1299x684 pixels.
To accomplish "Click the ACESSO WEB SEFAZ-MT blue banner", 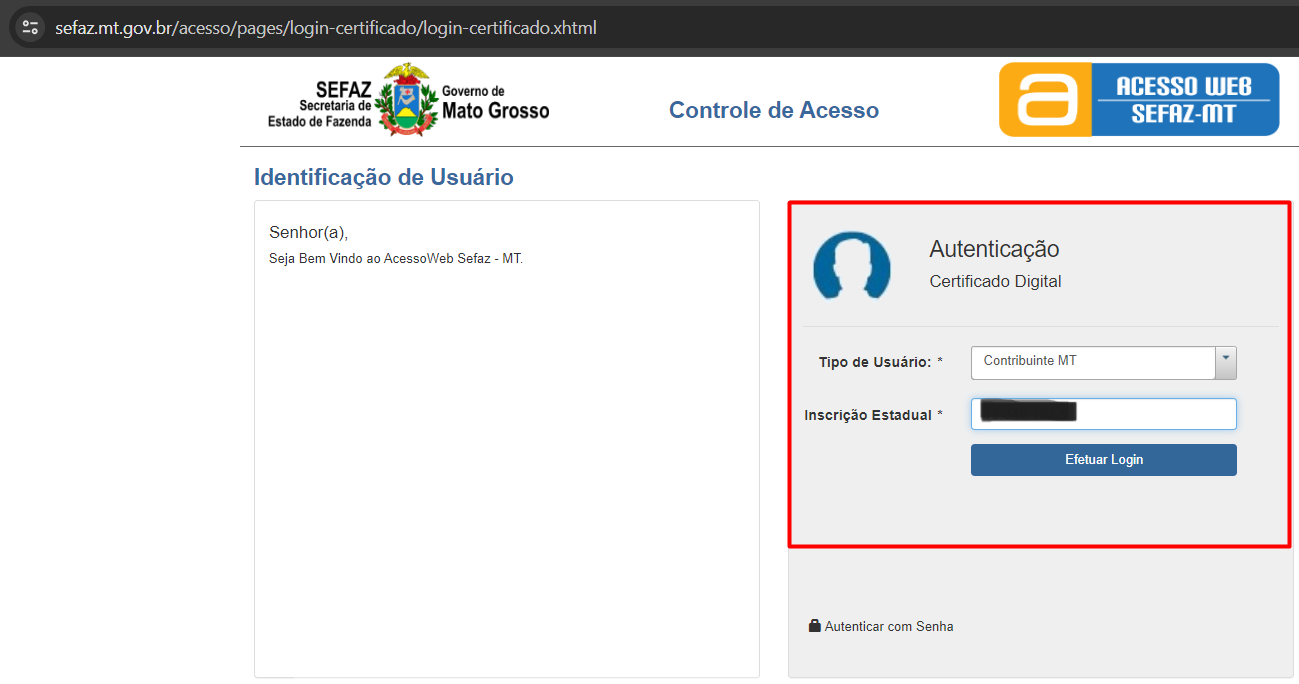I will pos(1184,100).
